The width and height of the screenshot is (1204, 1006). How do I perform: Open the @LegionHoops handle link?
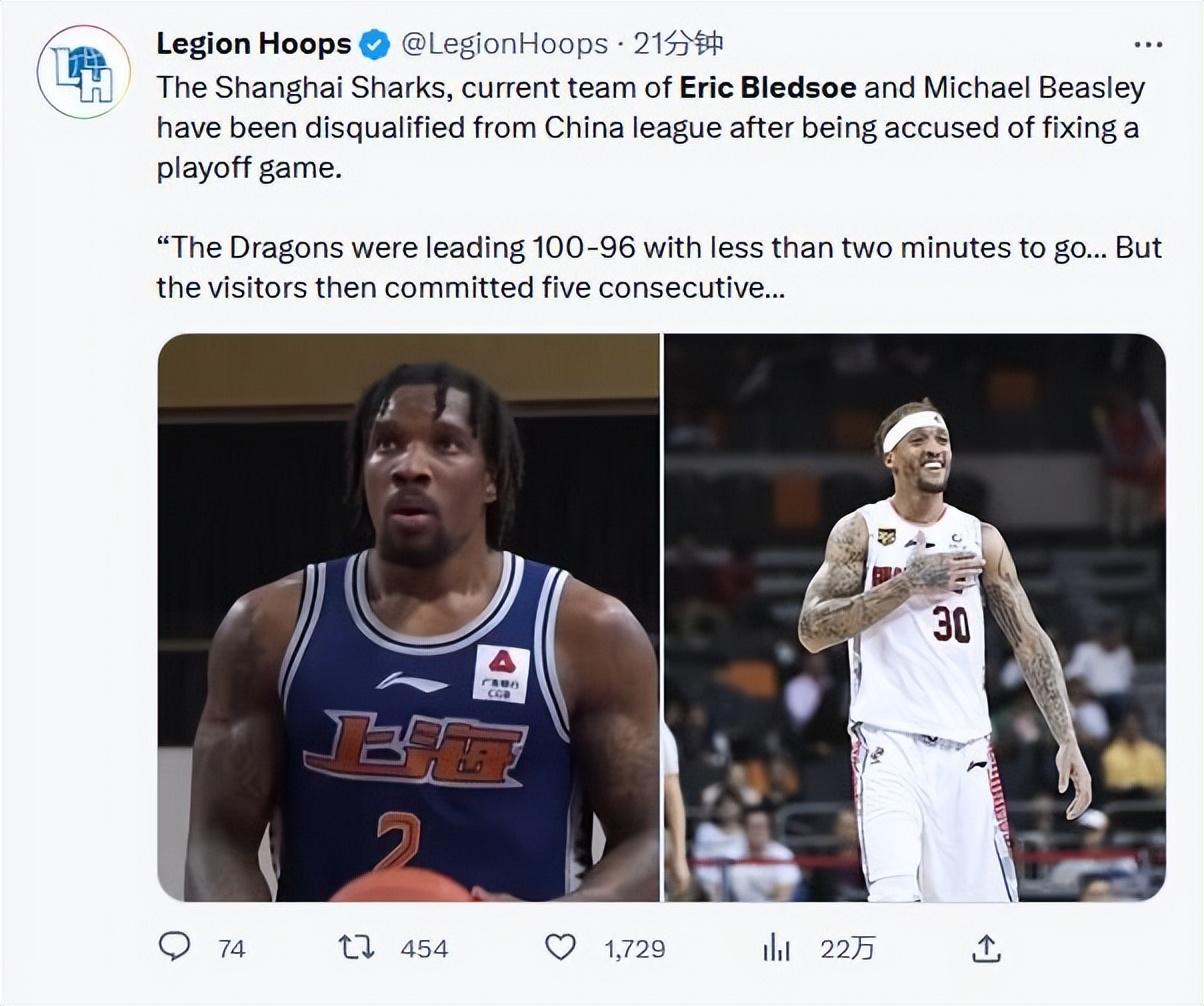[504, 44]
